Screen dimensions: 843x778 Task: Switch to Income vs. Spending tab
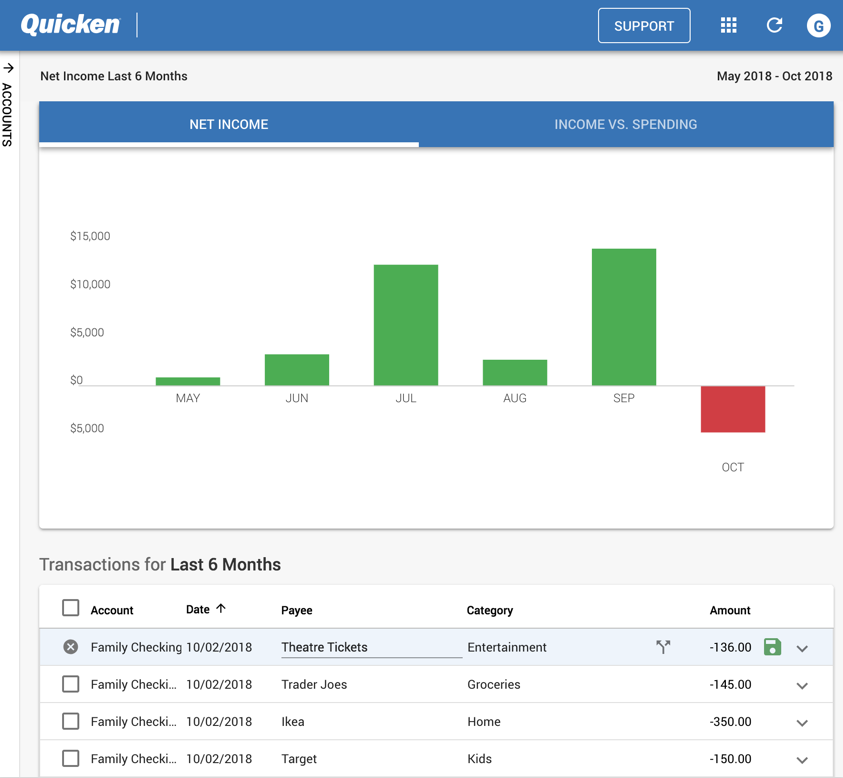626,124
